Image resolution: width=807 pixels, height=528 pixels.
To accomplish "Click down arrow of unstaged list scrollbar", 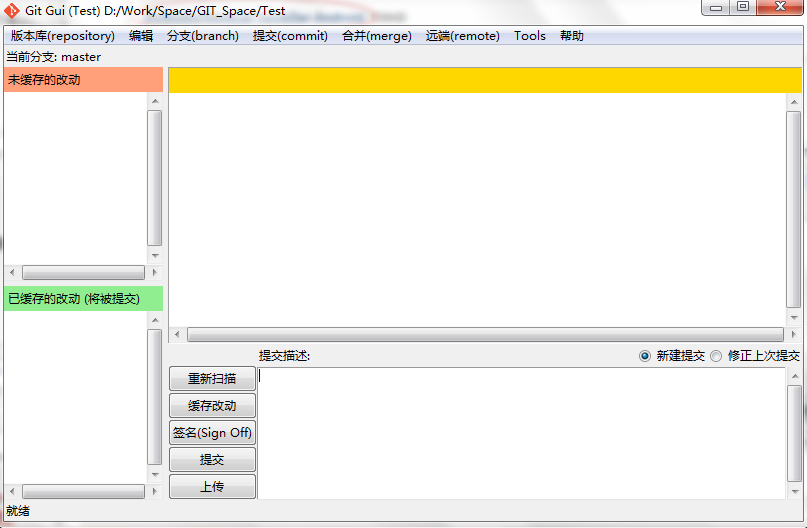I will 155,256.
